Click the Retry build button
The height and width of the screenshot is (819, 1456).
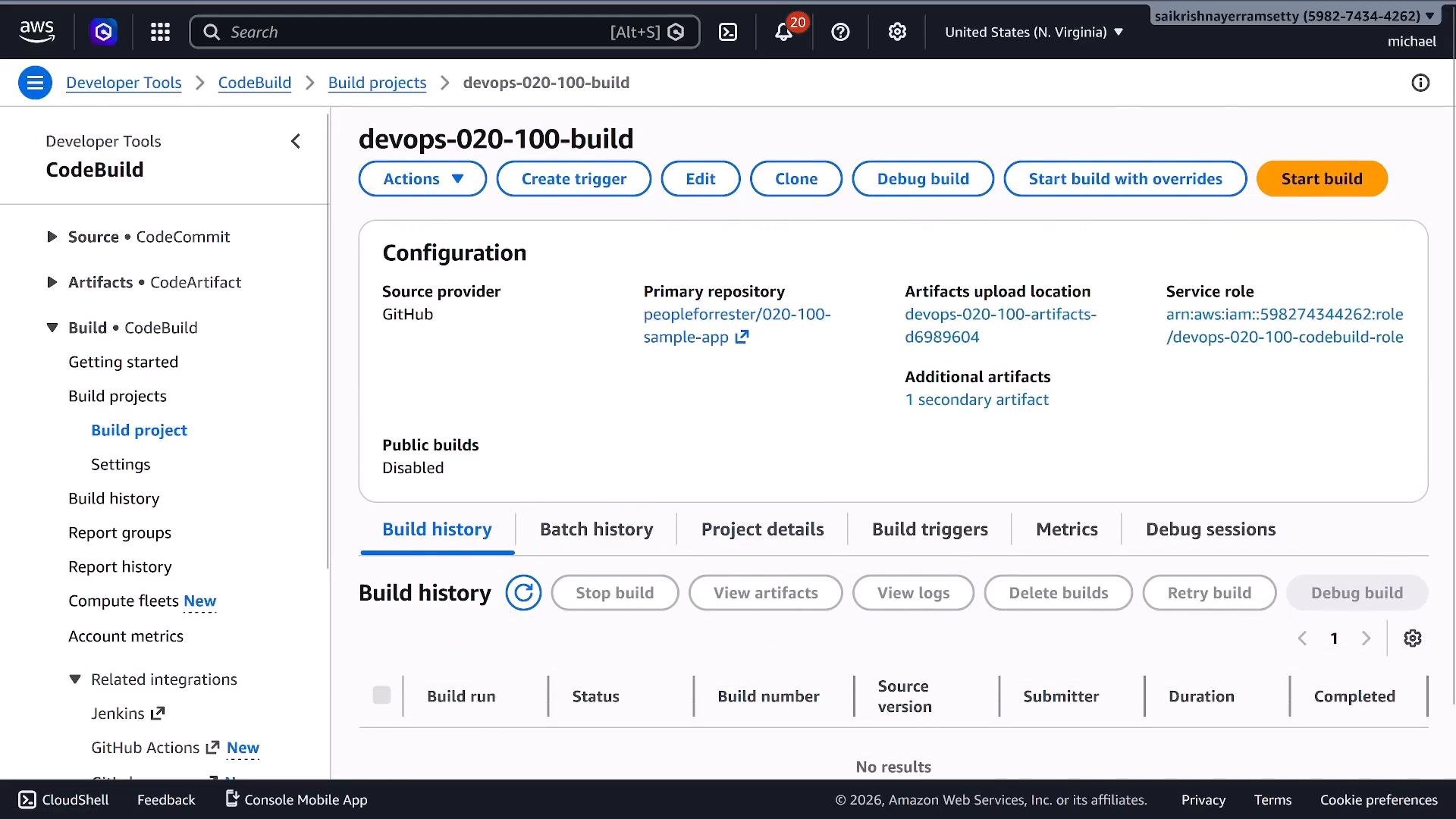(x=1210, y=593)
